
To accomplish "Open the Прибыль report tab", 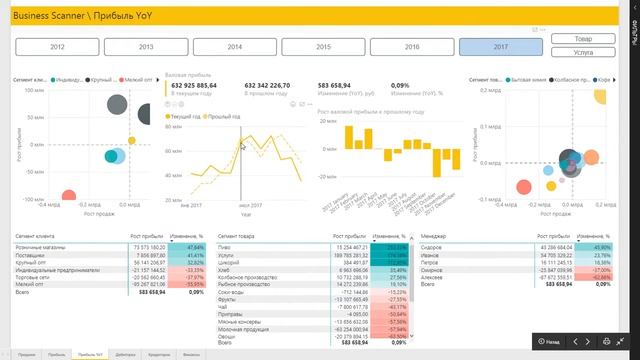I will pos(56,355).
